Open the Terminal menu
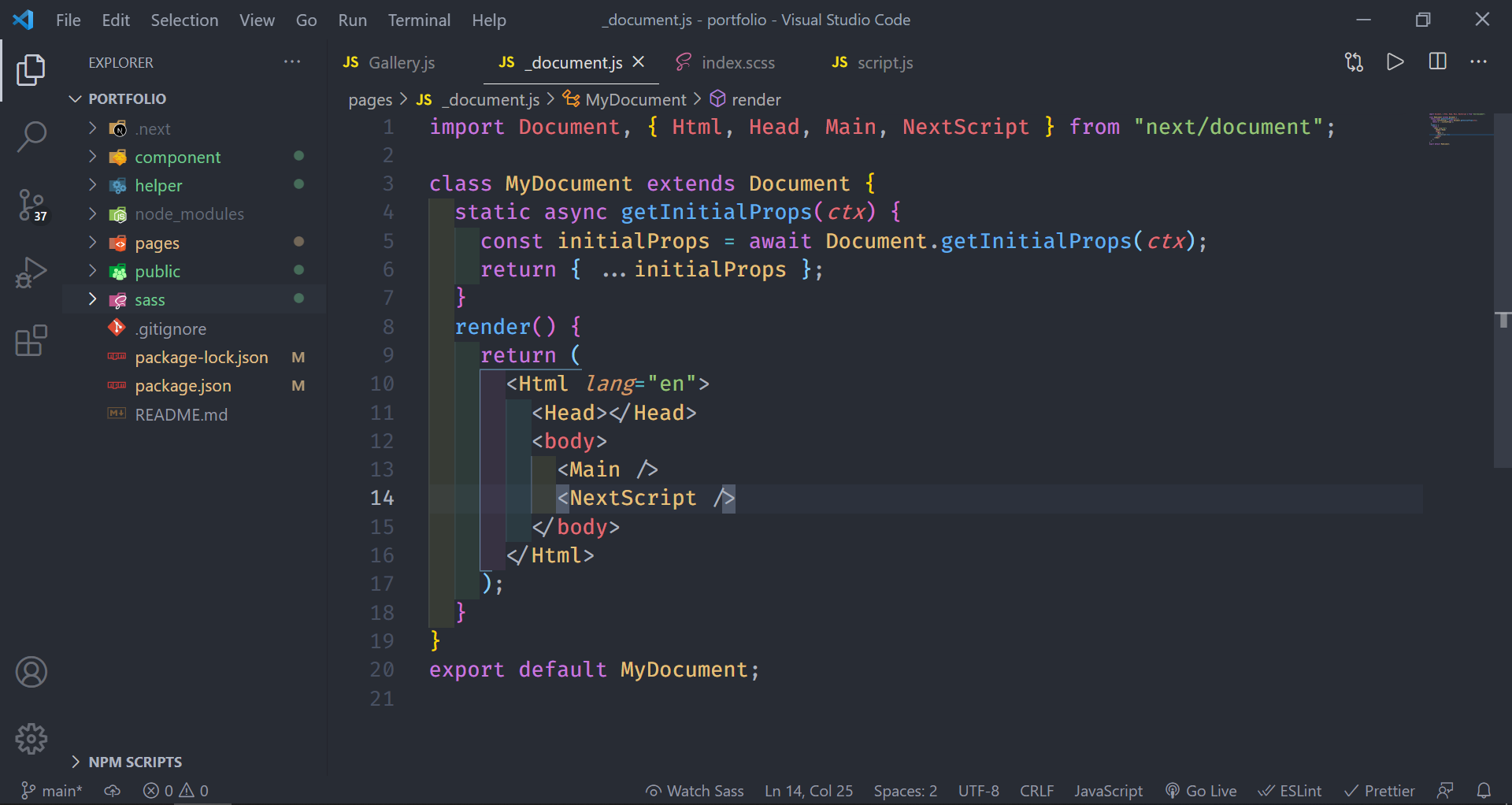Image resolution: width=1512 pixels, height=805 pixels. [419, 20]
